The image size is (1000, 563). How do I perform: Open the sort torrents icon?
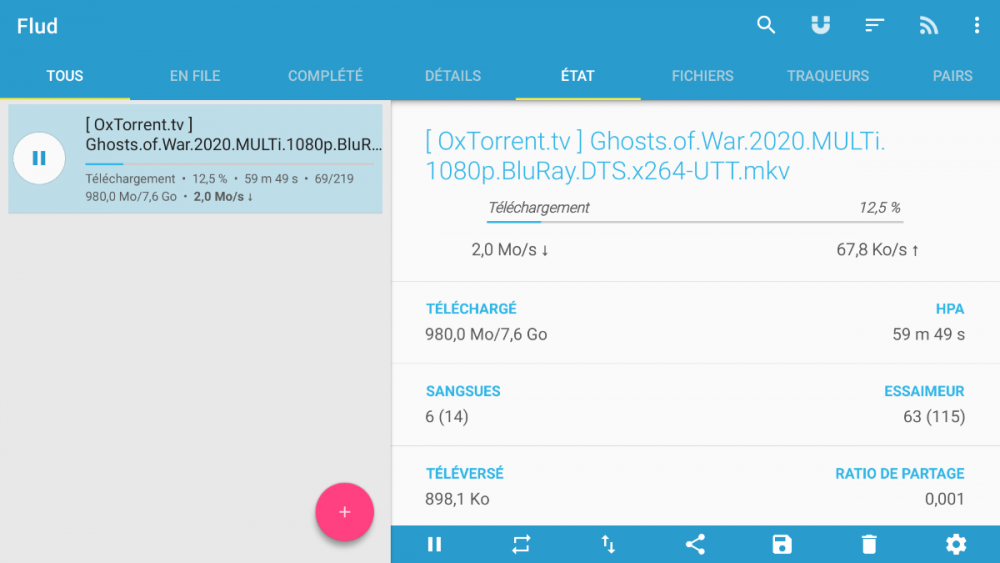[875, 26]
